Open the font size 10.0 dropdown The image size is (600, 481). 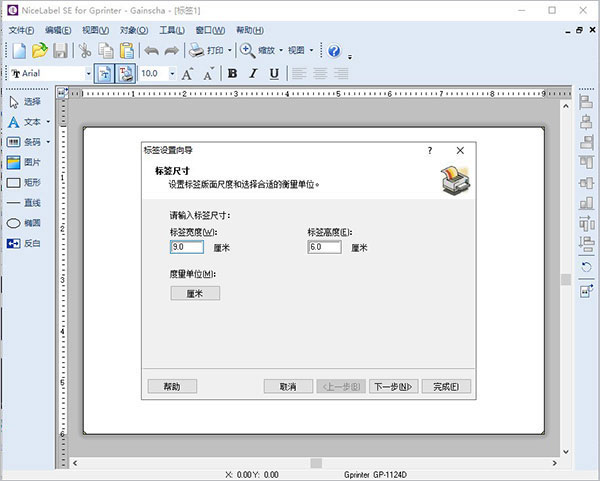pyautogui.click(x=172, y=73)
